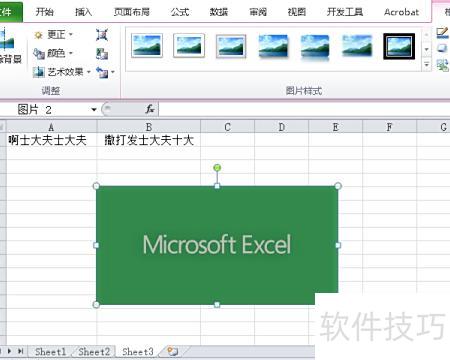Switch to the Sheet1 worksheet tab

pyautogui.click(x=50, y=351)
